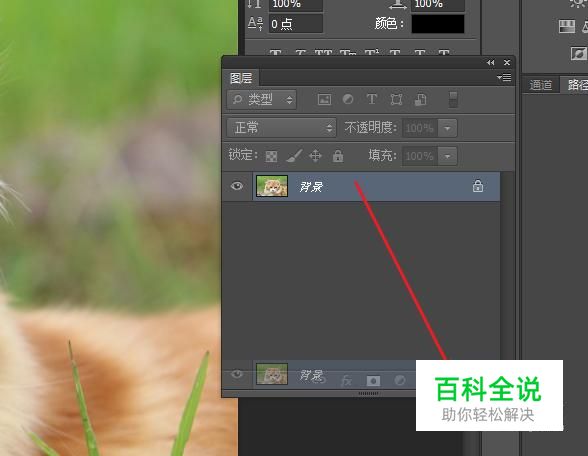Click lock icon on 背景 layer
Image resolution: width=588 pixels, height=456 pixels.
[x=478, y=186]
